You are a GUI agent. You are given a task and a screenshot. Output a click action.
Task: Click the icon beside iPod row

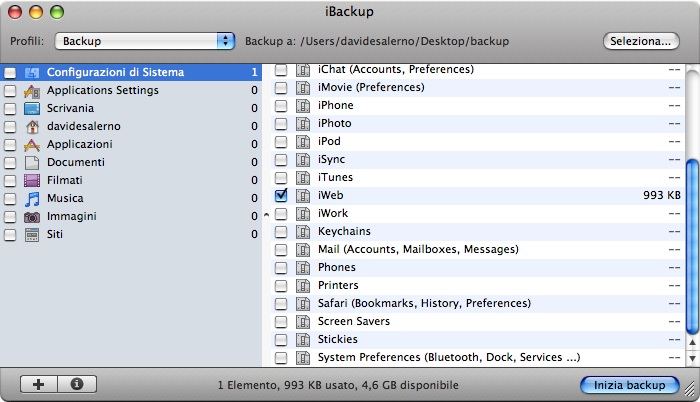tap(303, 142)
